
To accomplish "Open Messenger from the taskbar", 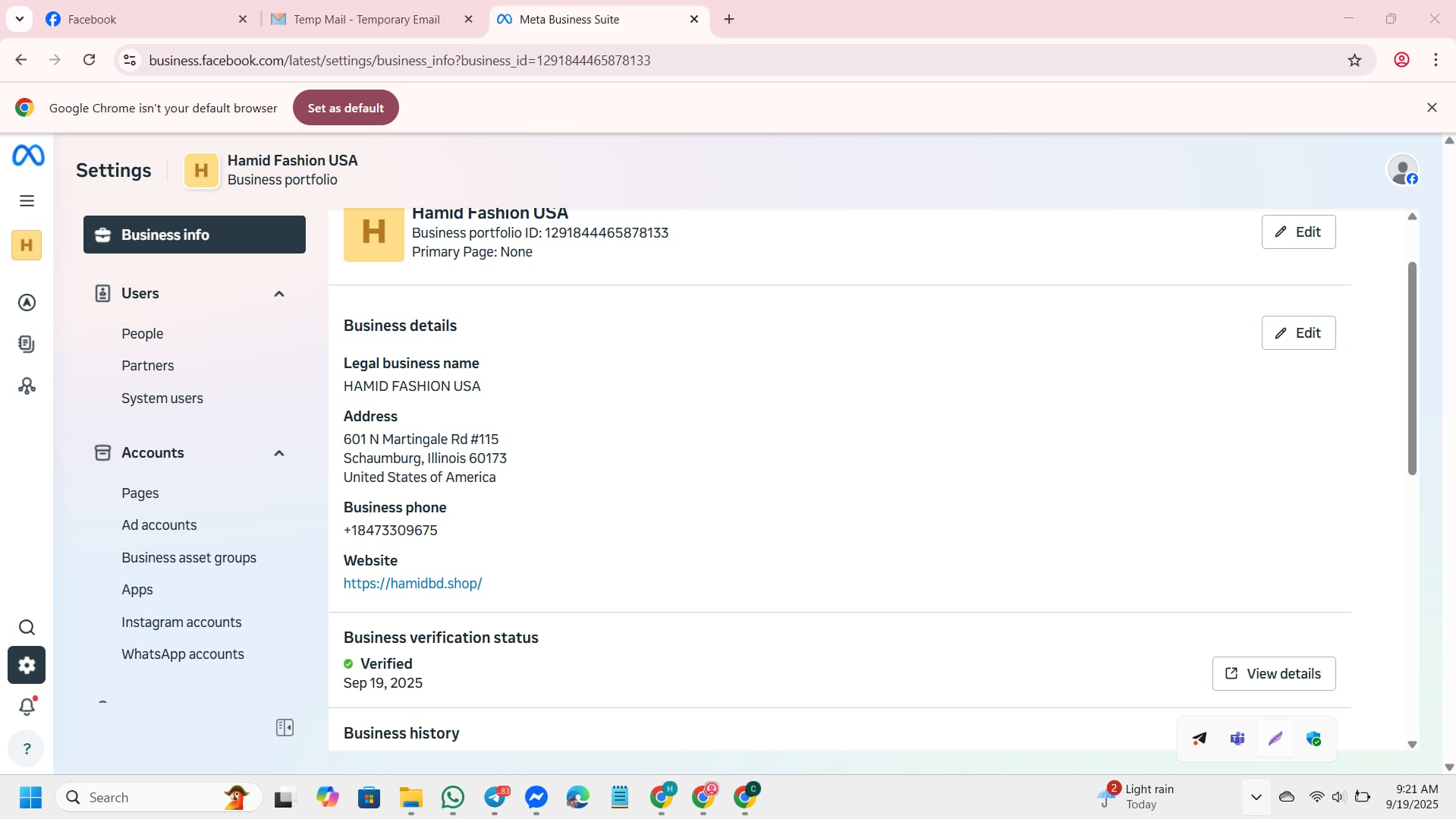I will point(536,798).
